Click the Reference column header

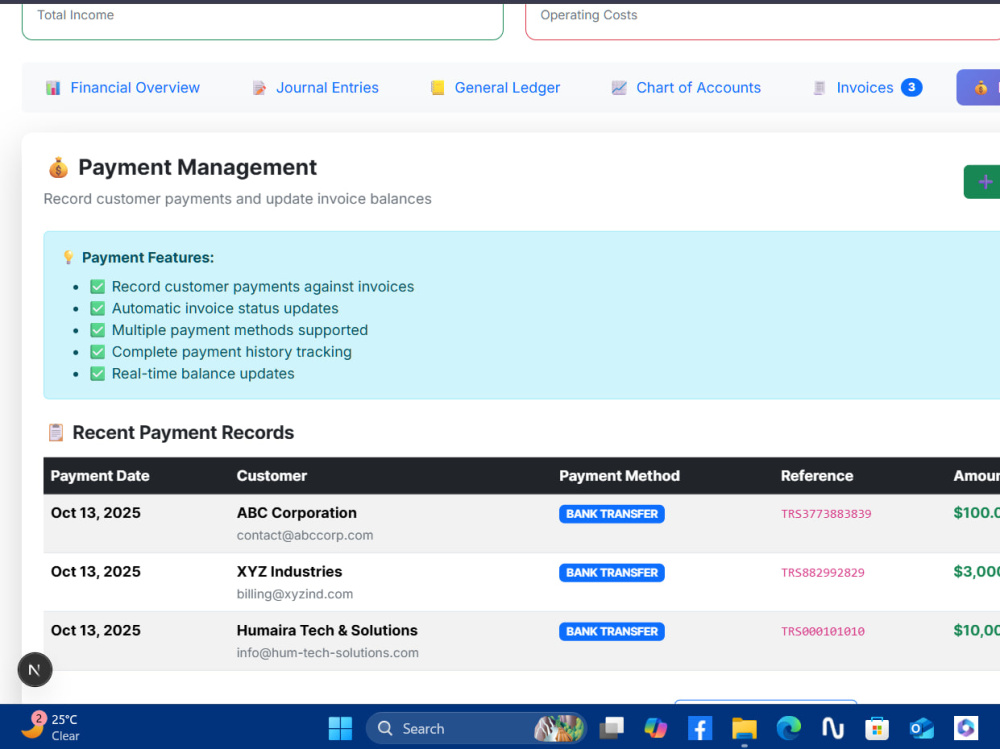817,476
